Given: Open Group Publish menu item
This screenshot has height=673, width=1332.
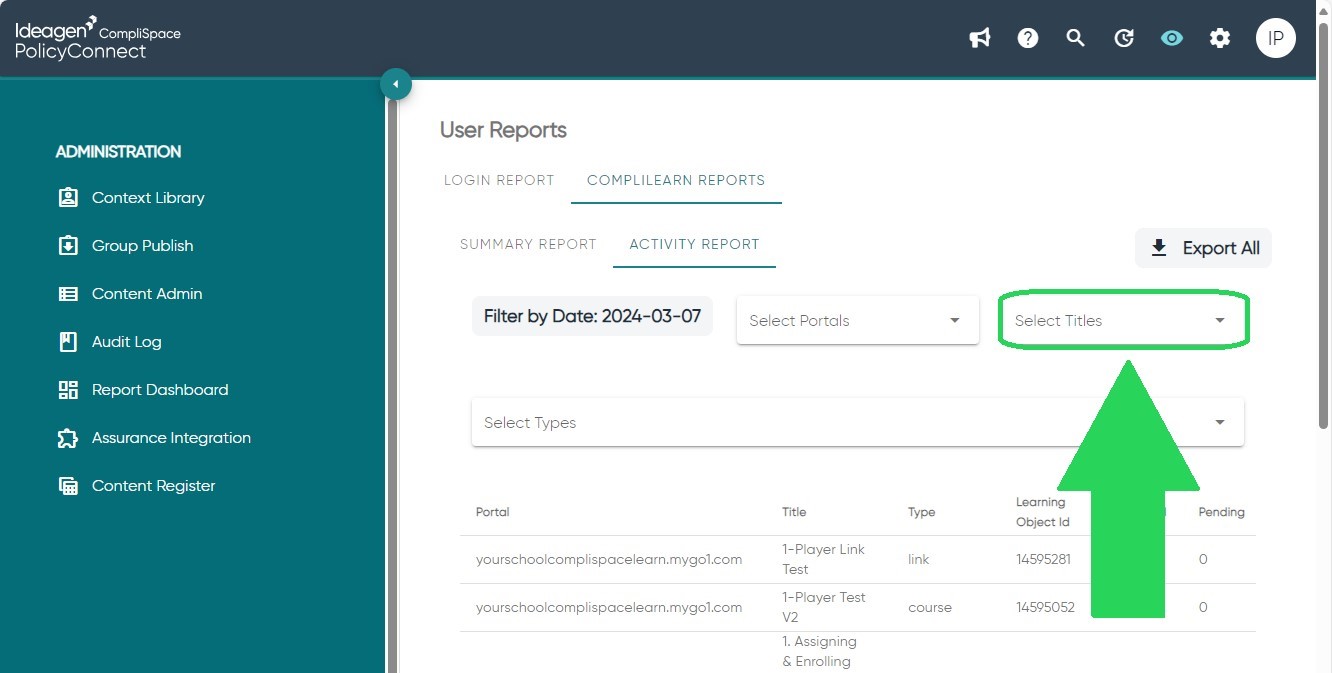Looking at the screenshot, I should point(142,245).
